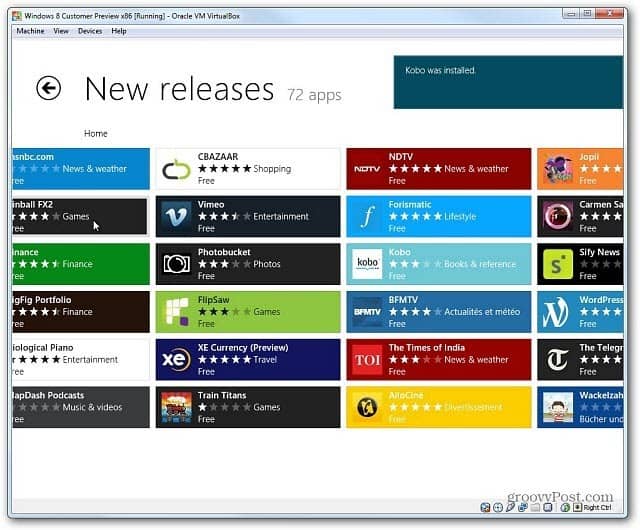Select the WordPress W logo
Viewport: 640px width, 530px height.
click(558, 312)
